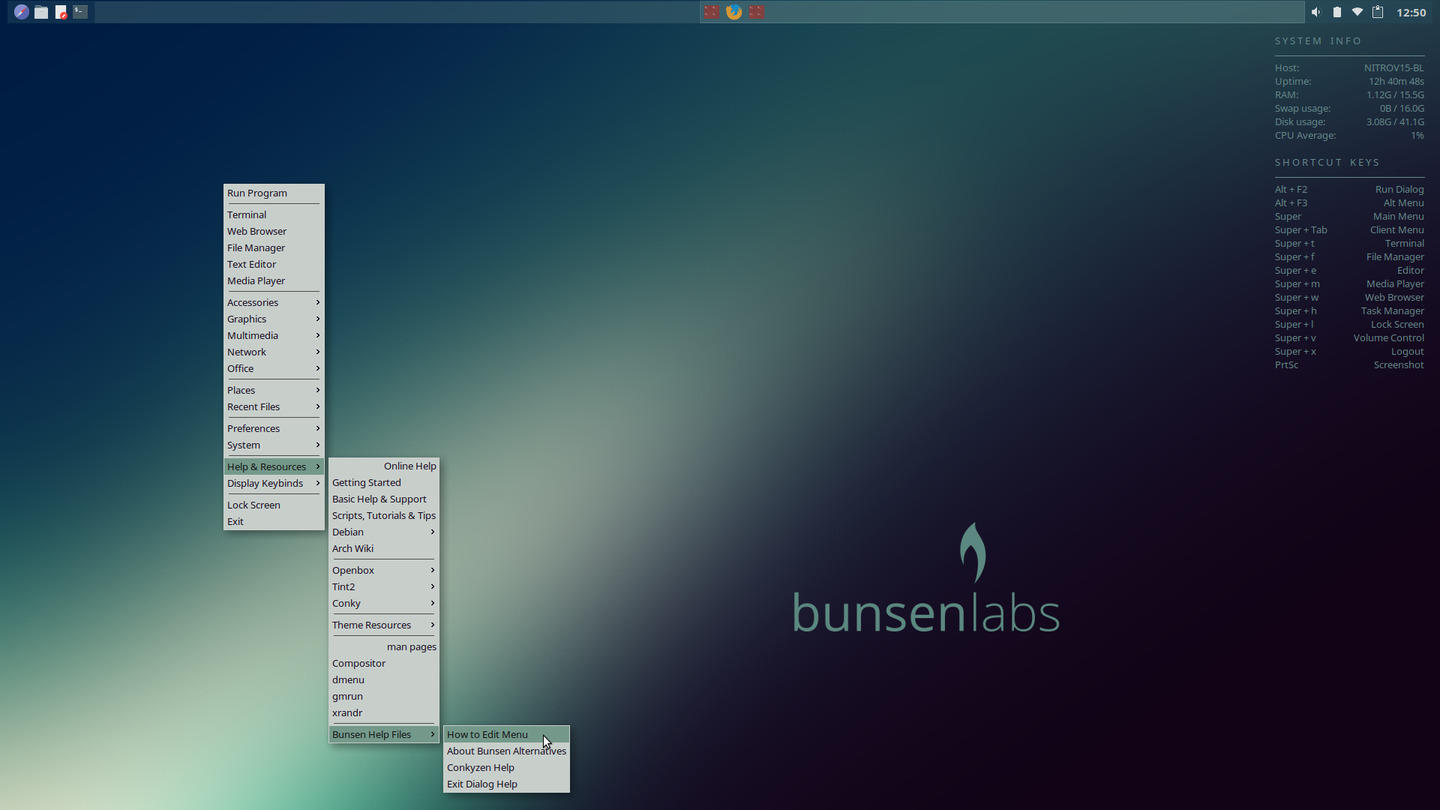Switch to the Firefox window in the taskbar
1440x810 pixels.
coord(734,12)
